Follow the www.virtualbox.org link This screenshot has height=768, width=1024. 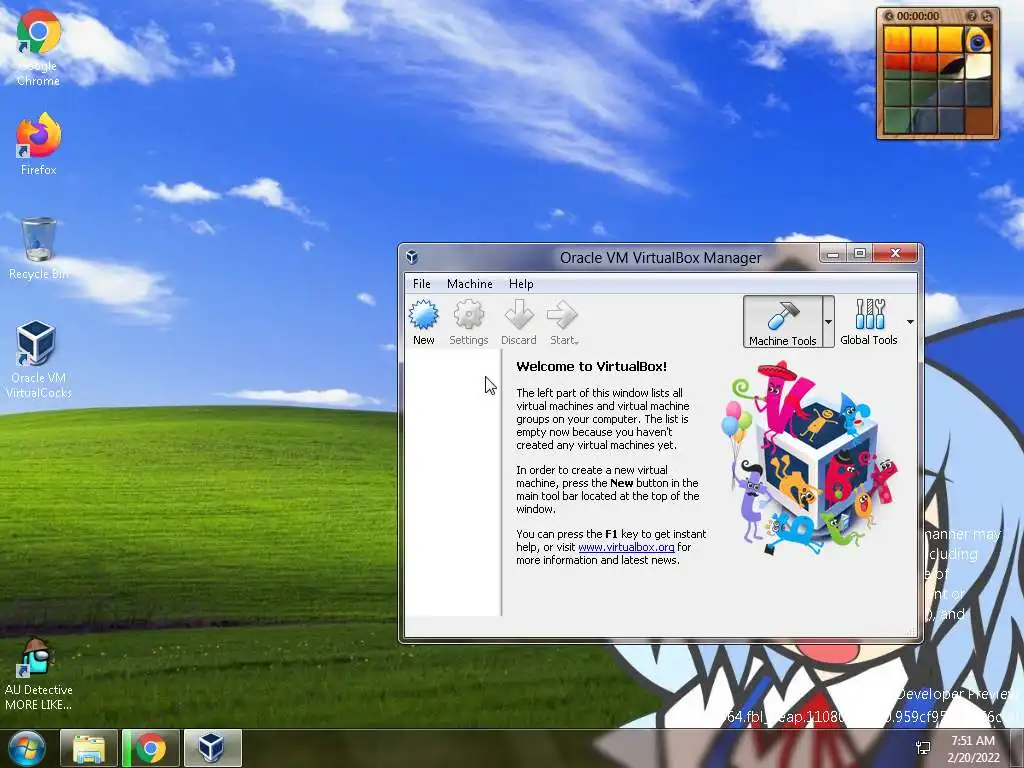coord(626,547)
